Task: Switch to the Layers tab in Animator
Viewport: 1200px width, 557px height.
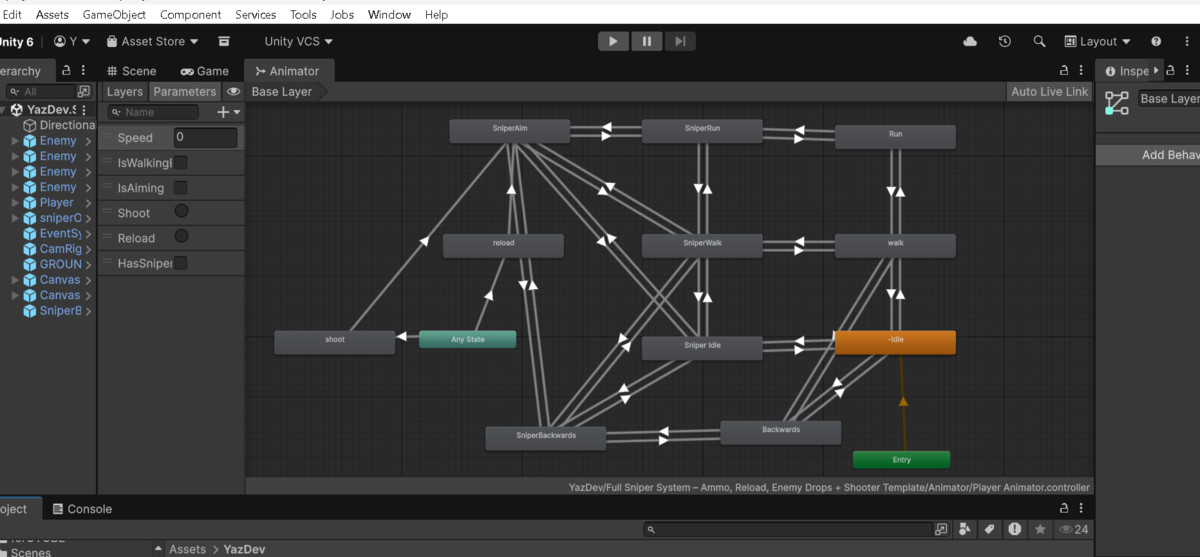Action: tap(125, 91)
